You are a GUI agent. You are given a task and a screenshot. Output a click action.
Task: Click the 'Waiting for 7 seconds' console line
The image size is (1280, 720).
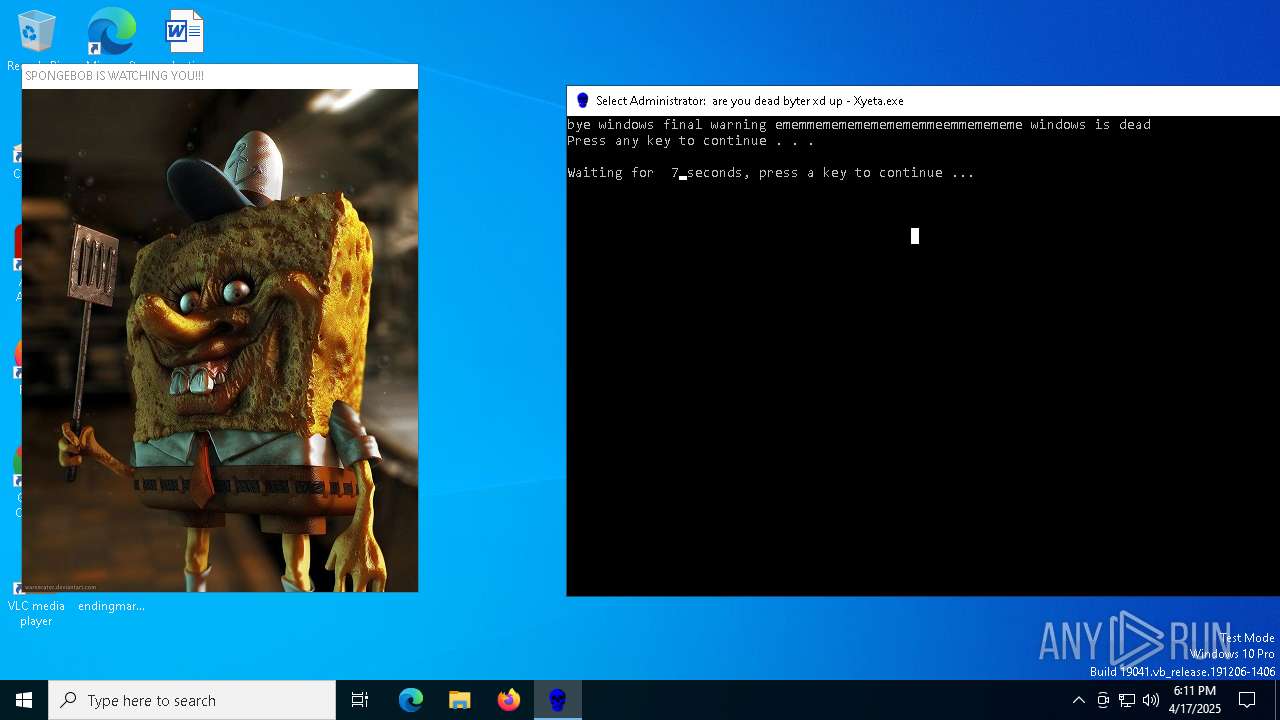coord(770,173)
